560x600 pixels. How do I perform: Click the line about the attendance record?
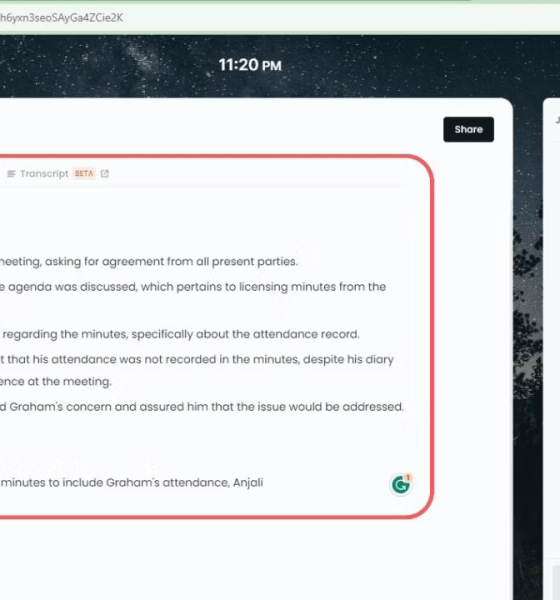180,334
